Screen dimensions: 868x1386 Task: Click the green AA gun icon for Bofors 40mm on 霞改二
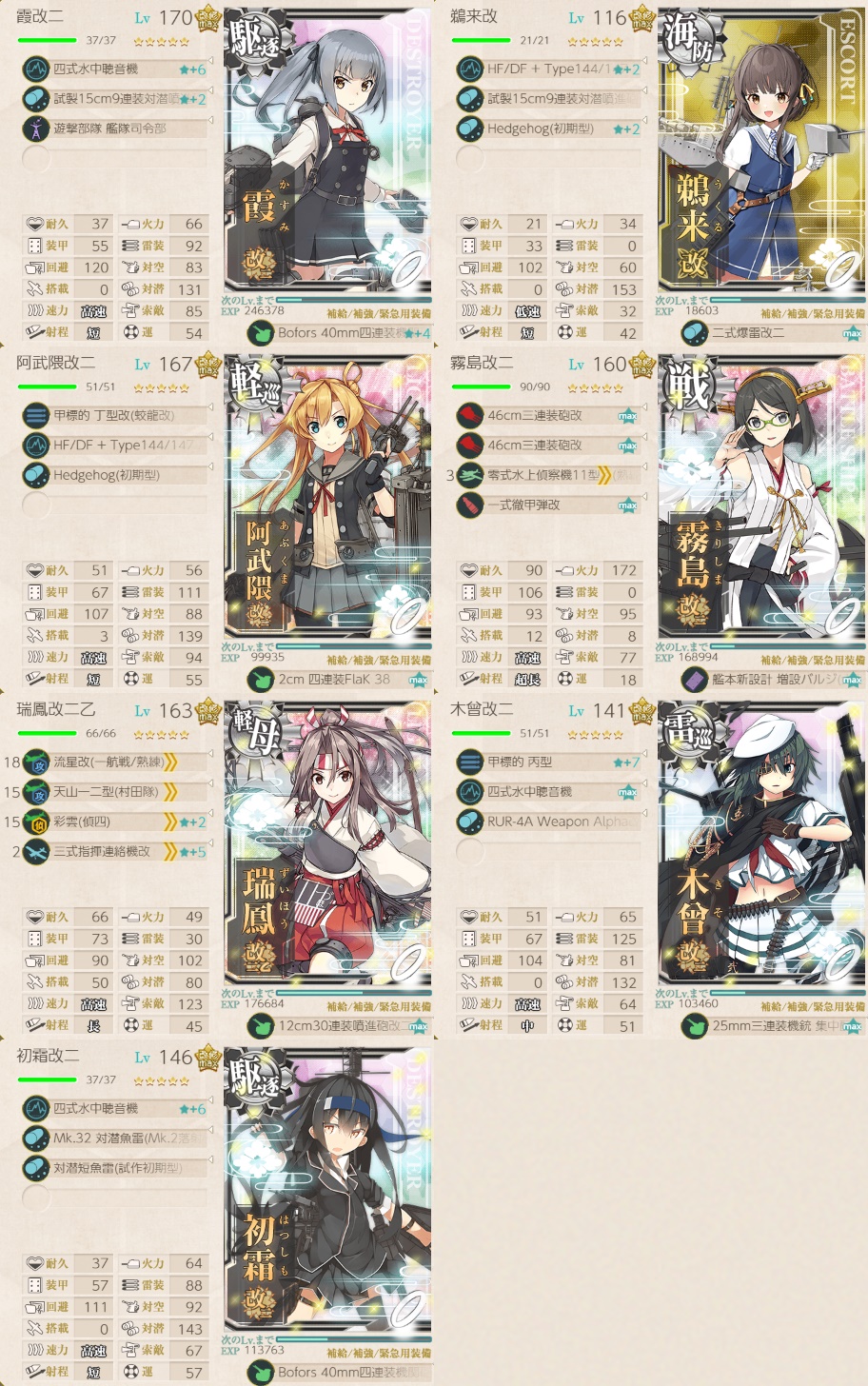(x=260, y=333)
